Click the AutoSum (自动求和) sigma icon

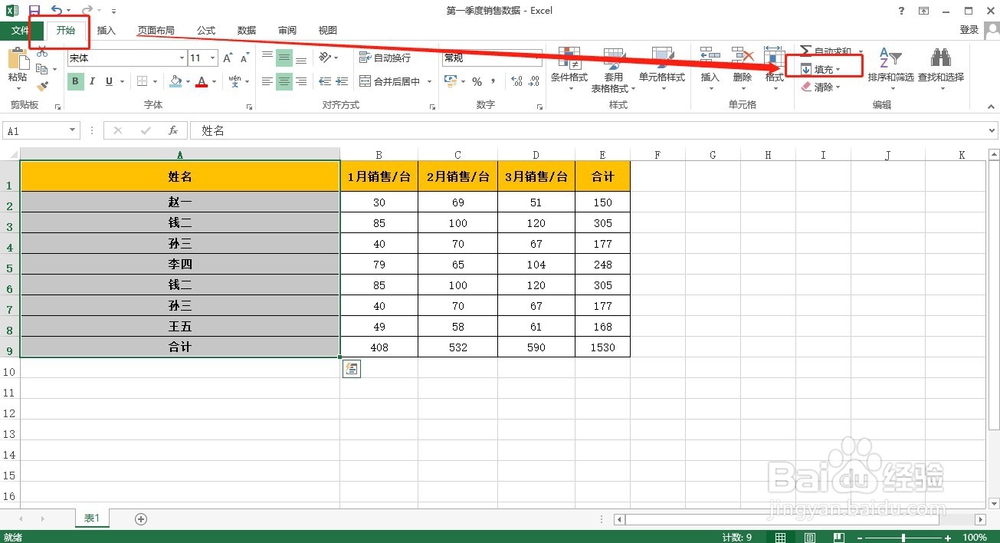[x=806, y=50]
